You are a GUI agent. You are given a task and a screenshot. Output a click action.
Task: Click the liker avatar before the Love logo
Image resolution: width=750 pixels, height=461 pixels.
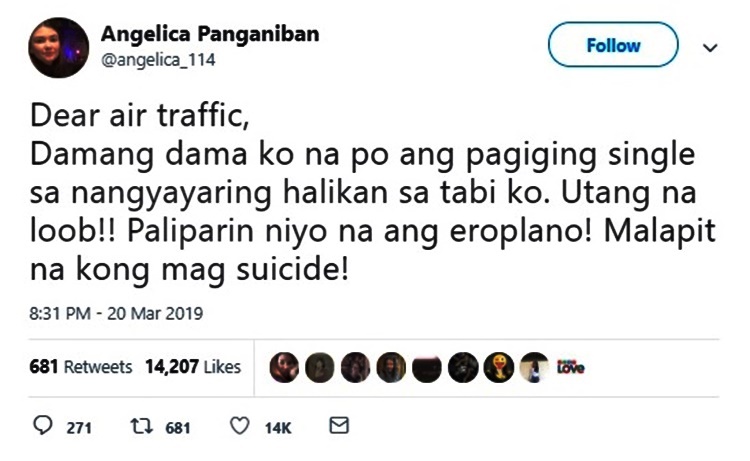coord(534,367)
